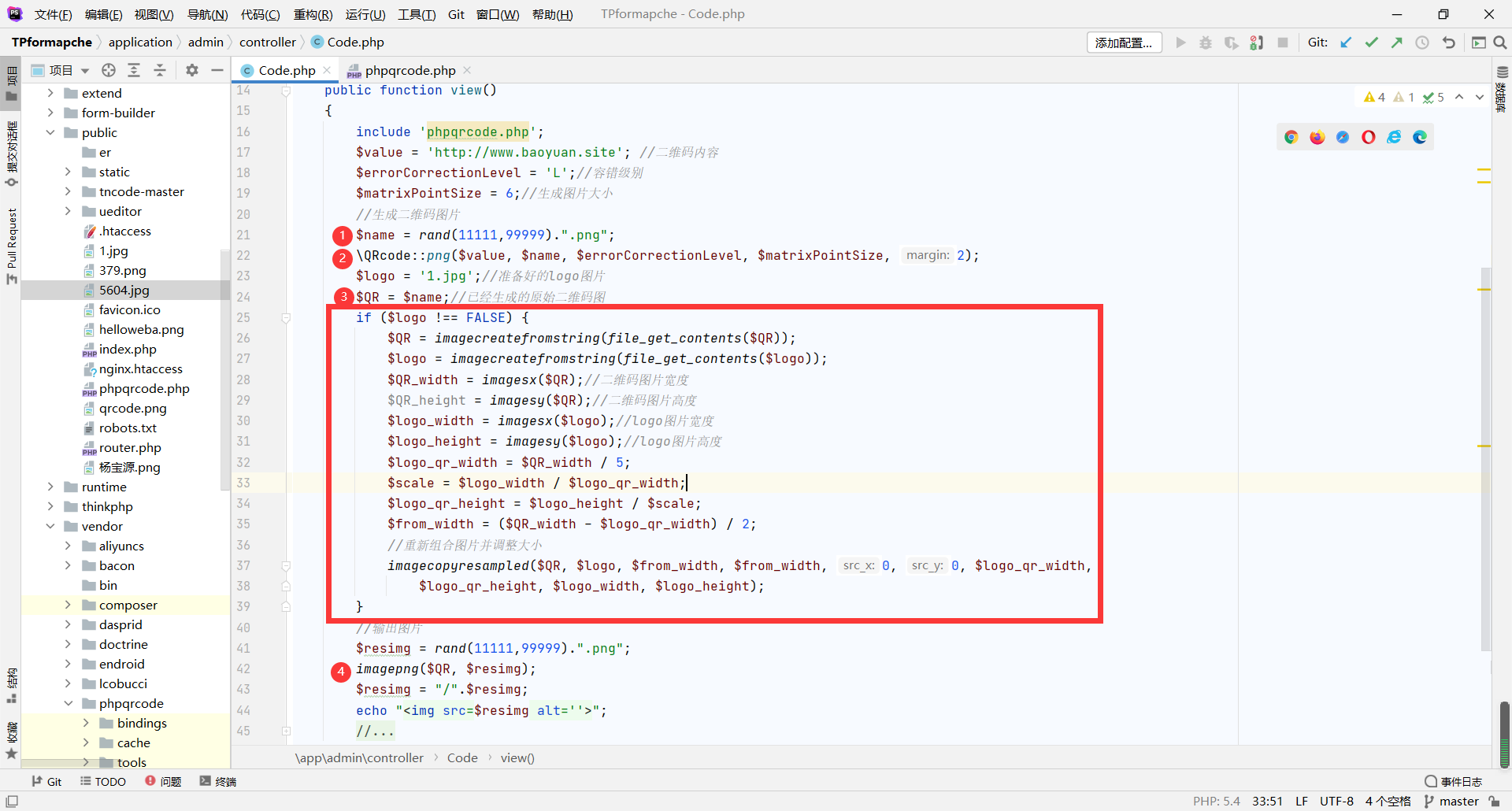Click Git Update Project arrow icon
The height and width of the screenshot is (811, 1512).
click(x=1346, y=43)
